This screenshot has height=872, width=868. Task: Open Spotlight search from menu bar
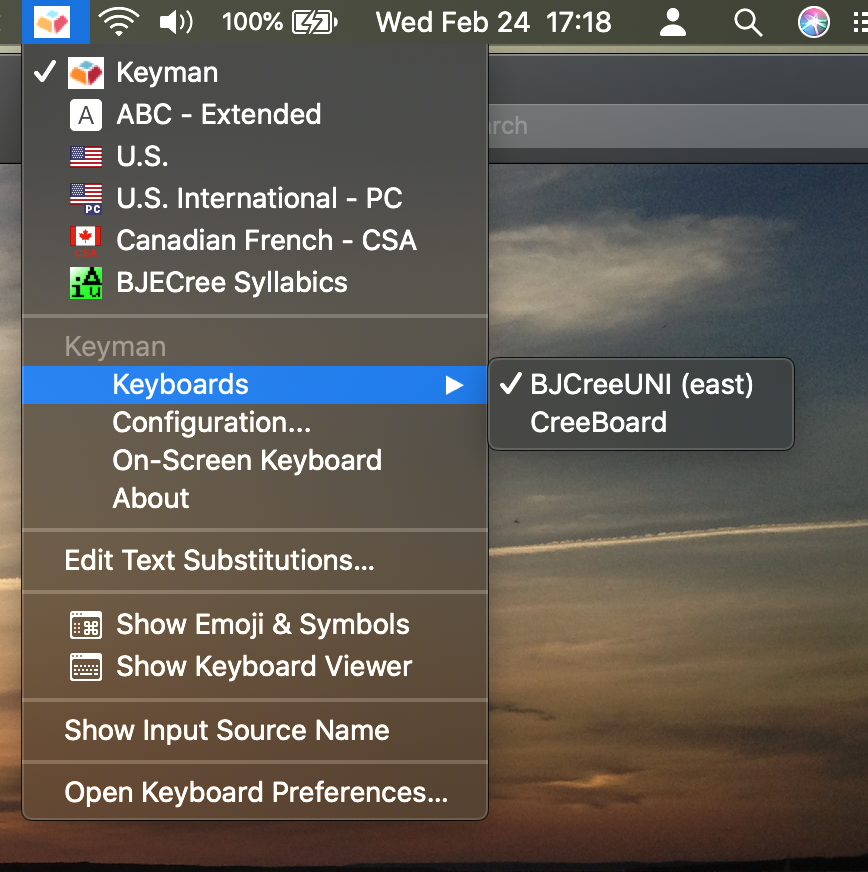(x=747, y=21)
